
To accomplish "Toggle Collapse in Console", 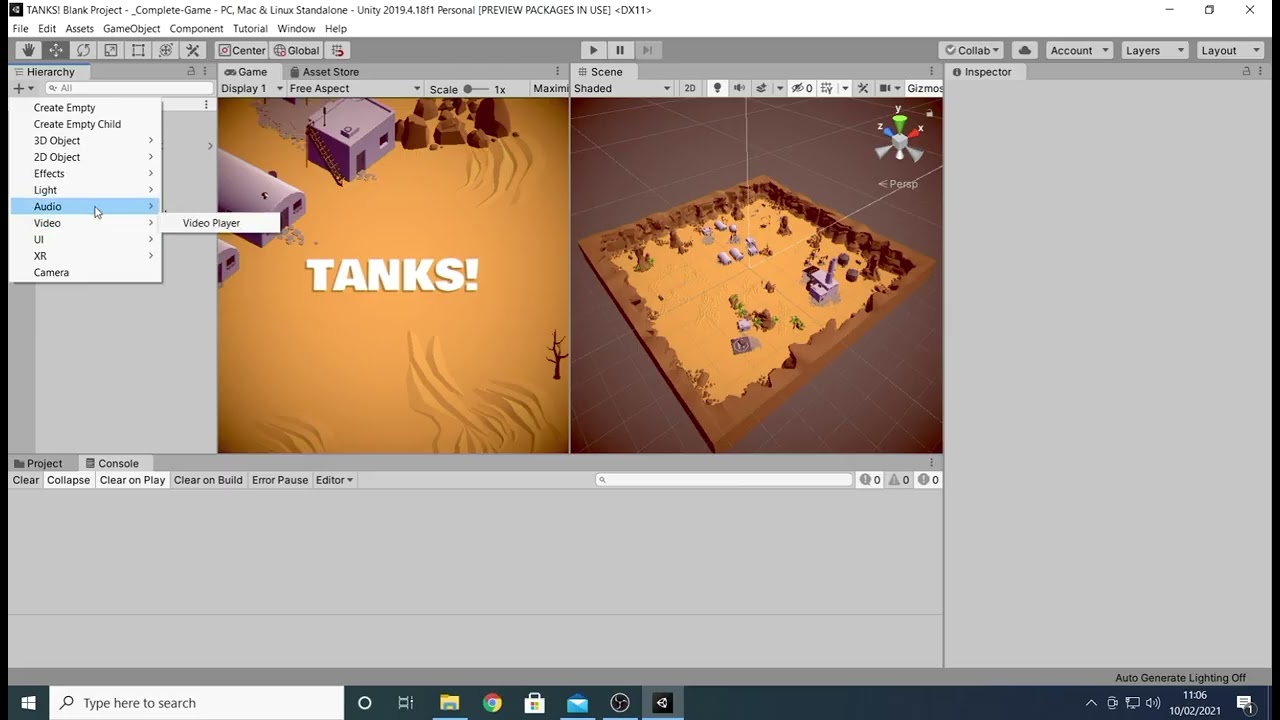I will 68,480.
